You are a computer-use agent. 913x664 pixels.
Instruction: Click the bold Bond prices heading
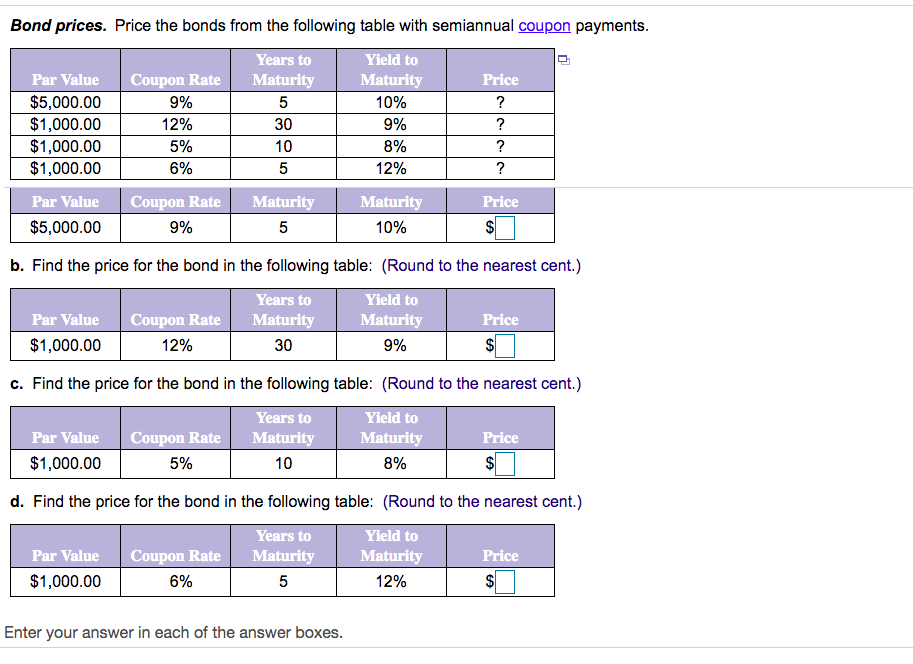59,26
